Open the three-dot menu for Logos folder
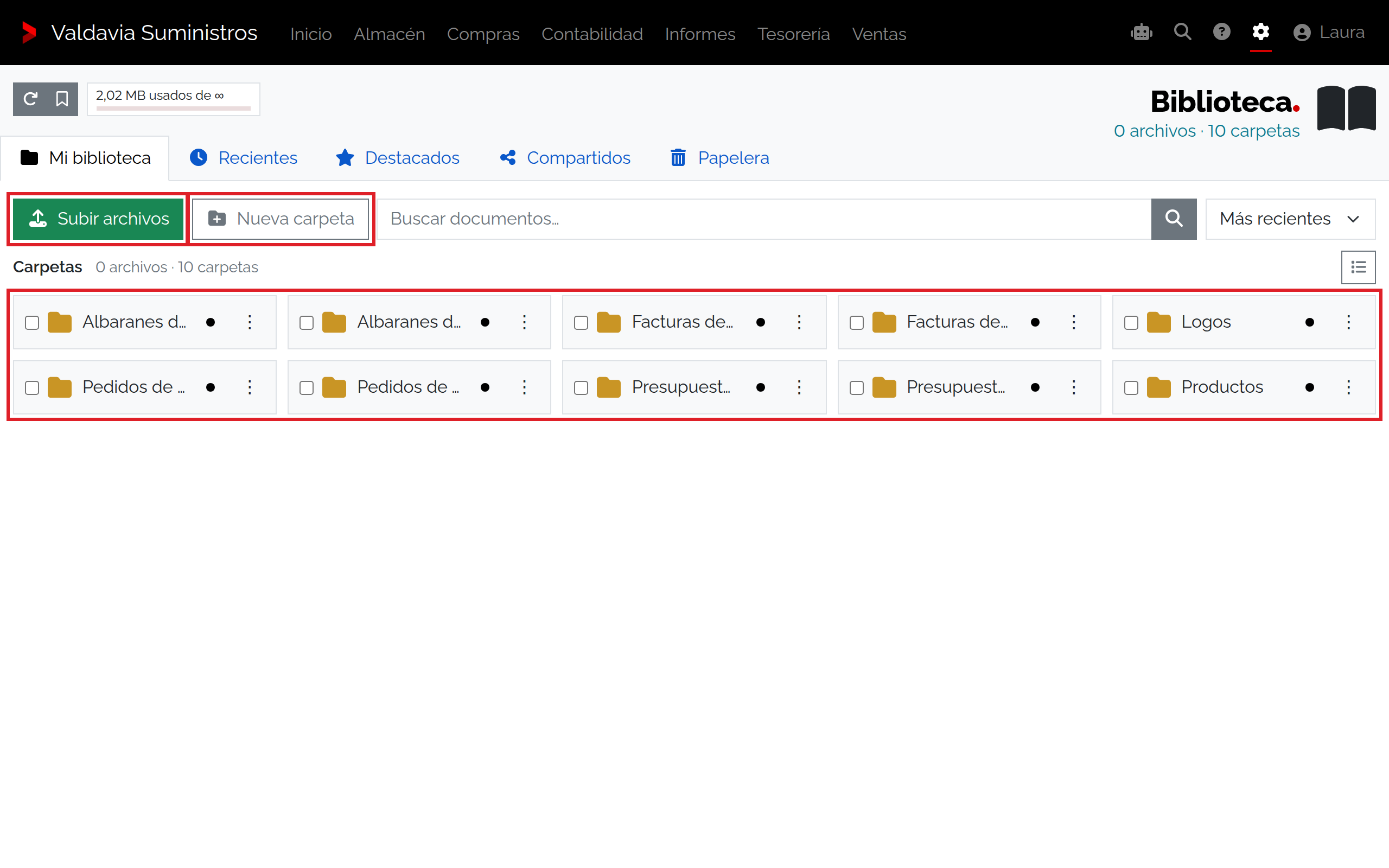 1348,322
